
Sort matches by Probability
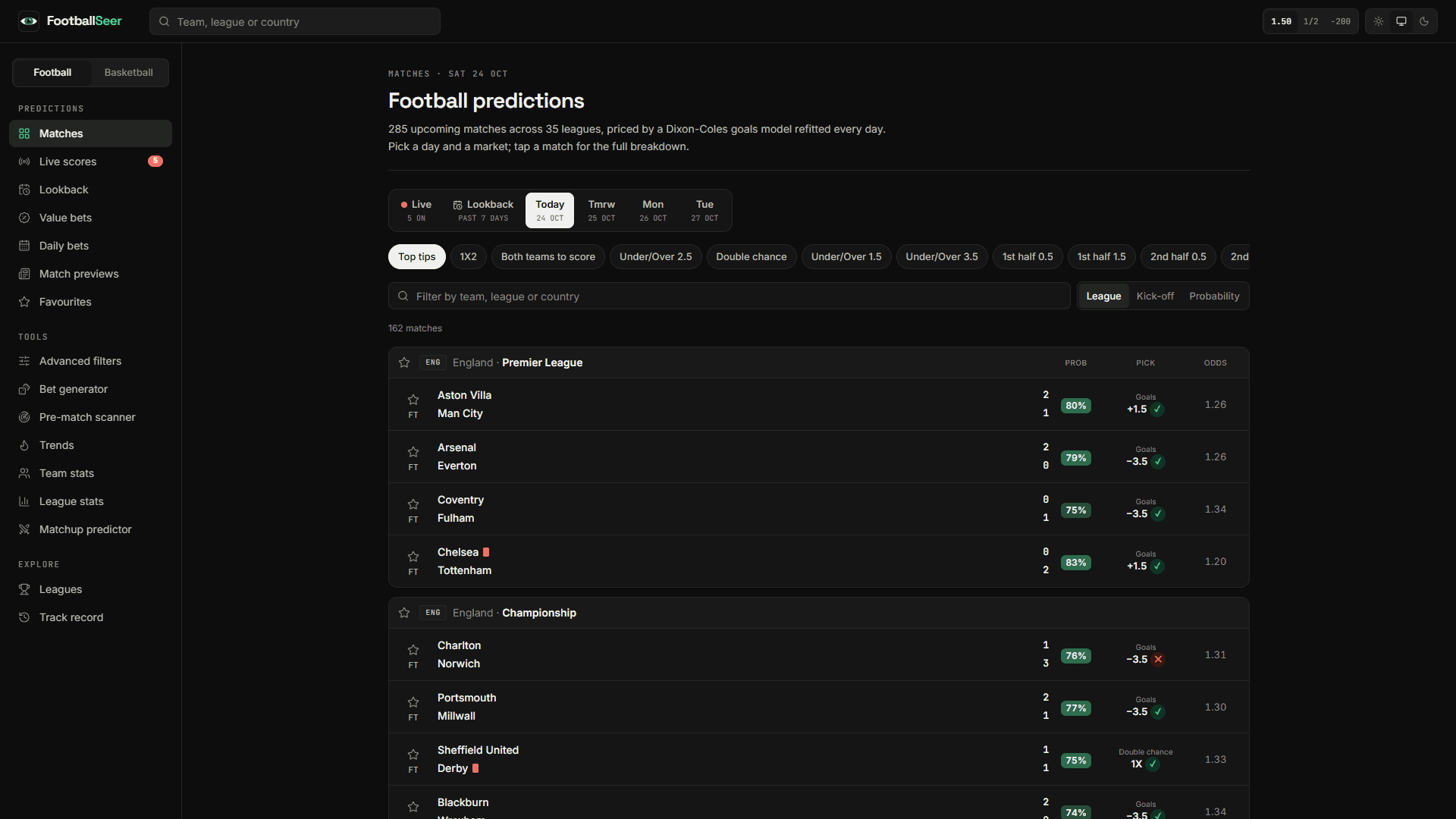pos(1214,297)
